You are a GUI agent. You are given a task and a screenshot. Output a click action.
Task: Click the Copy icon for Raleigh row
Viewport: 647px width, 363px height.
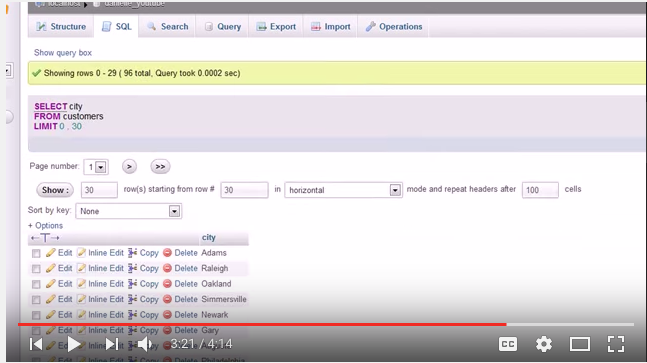[x=132, y=269]
